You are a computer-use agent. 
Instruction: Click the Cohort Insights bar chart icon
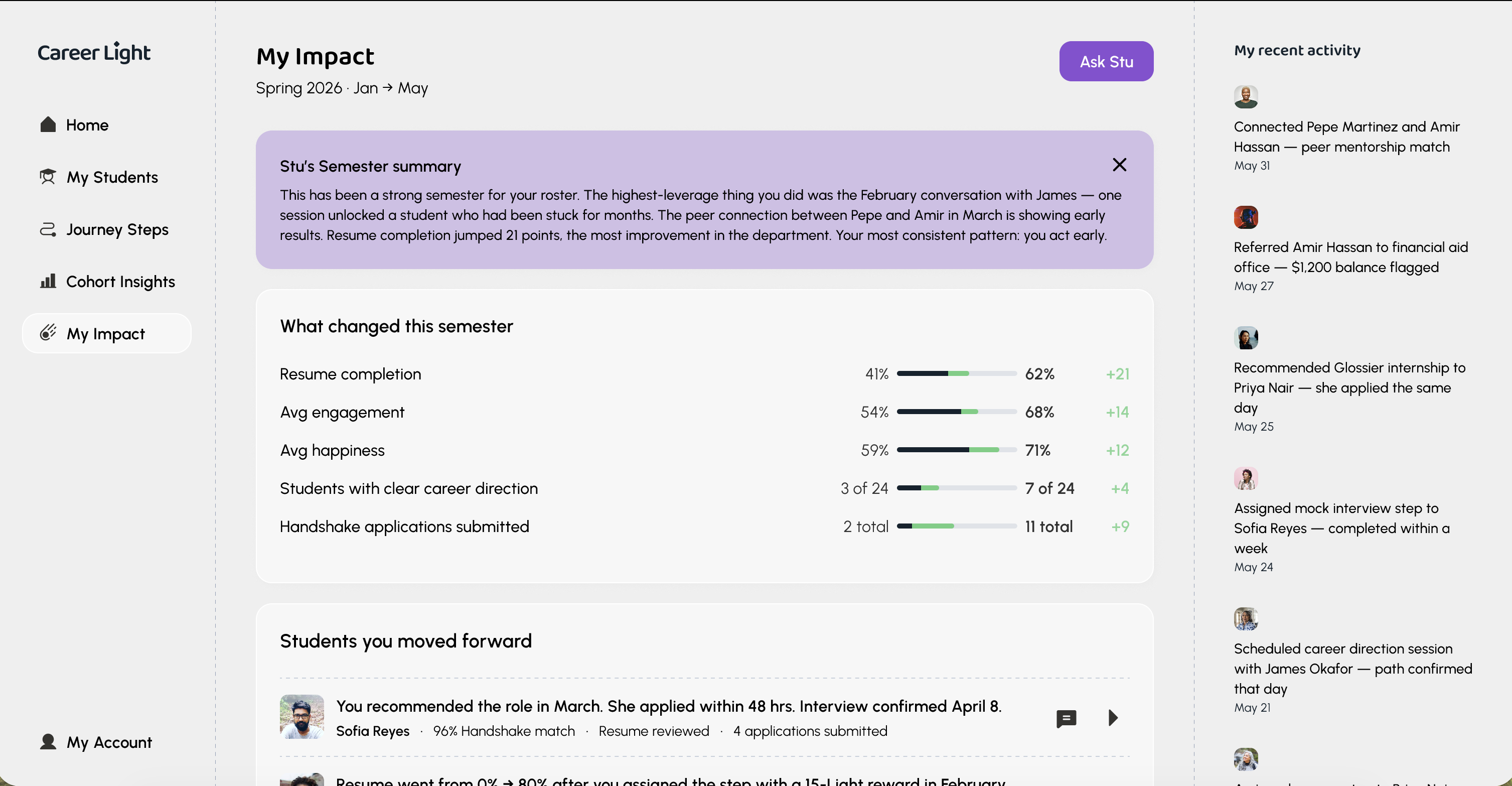tap(48, 281)
